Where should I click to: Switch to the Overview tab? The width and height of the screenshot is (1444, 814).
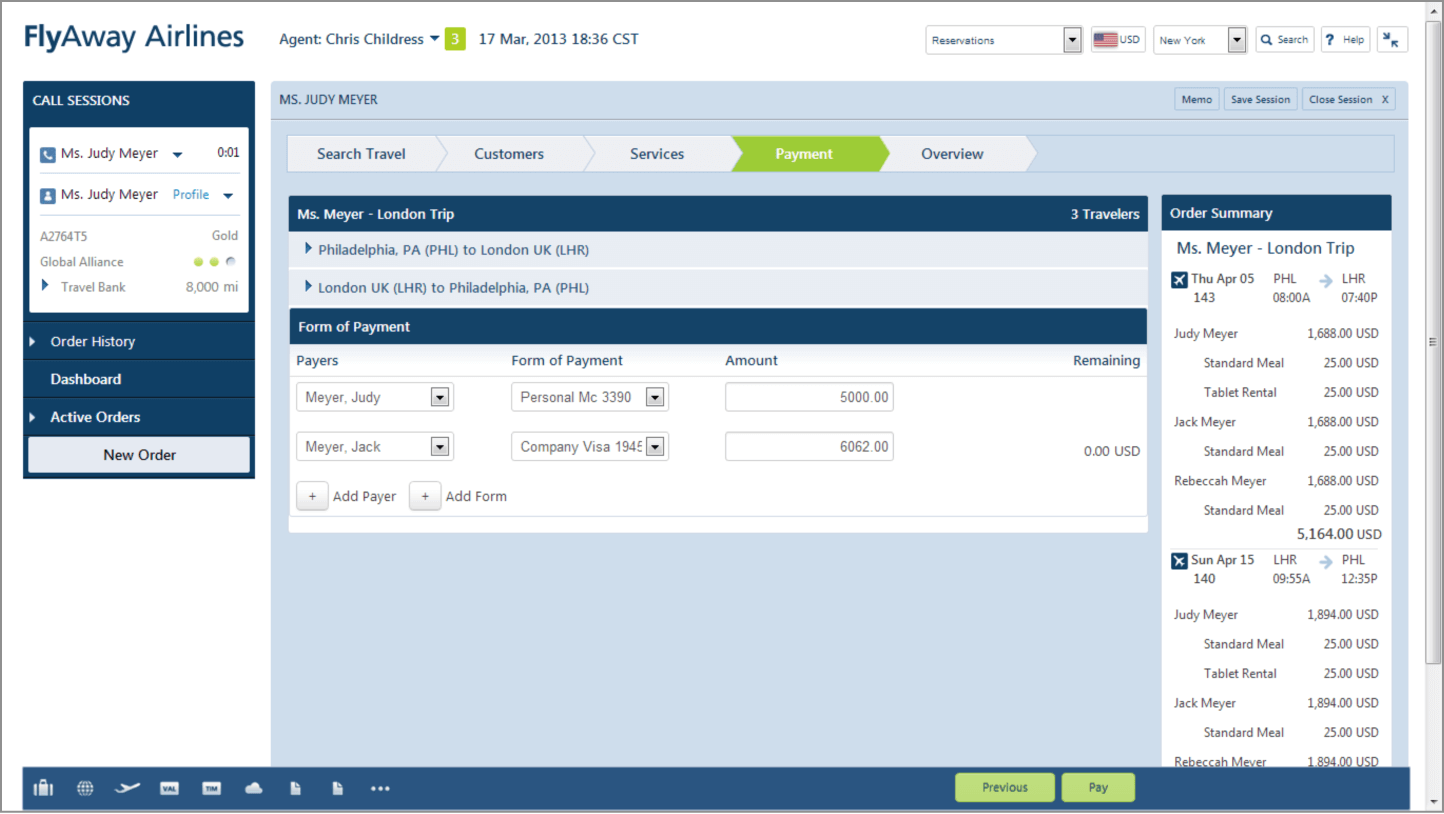(x=951, y=153)
